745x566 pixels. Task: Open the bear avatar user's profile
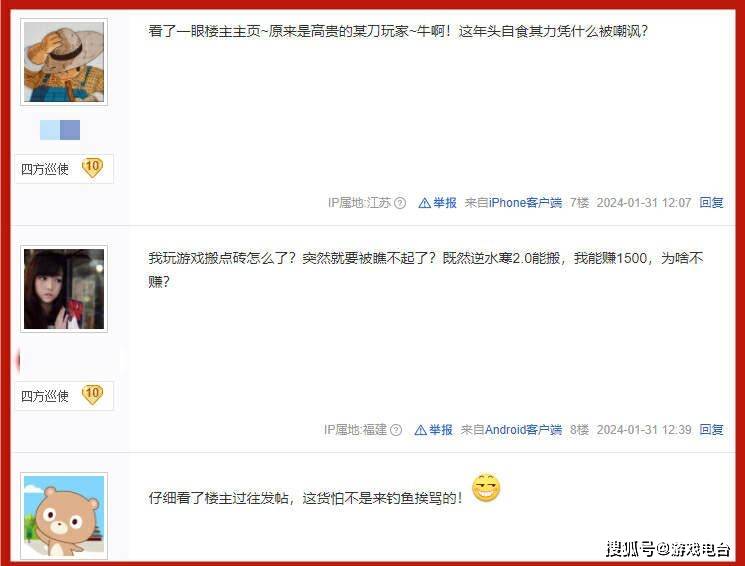click(64, 516)
